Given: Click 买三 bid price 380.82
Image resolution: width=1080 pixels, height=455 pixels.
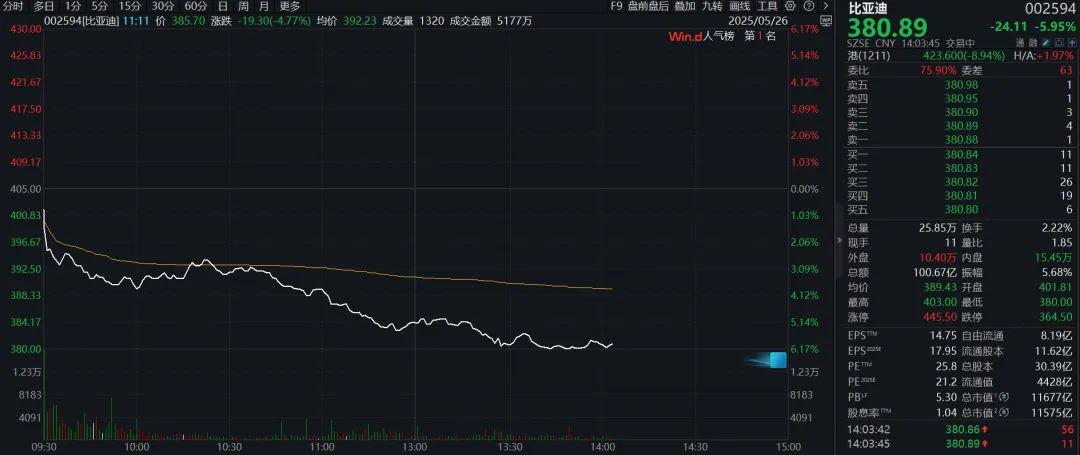Looking at the screenshot, I should [961, 182].
